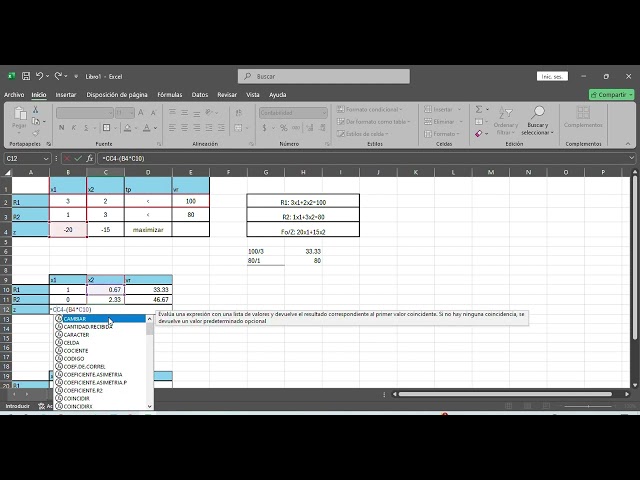Click the Clear eraser icon in Edición
The image size is (640, 480).
click(479, 133)
